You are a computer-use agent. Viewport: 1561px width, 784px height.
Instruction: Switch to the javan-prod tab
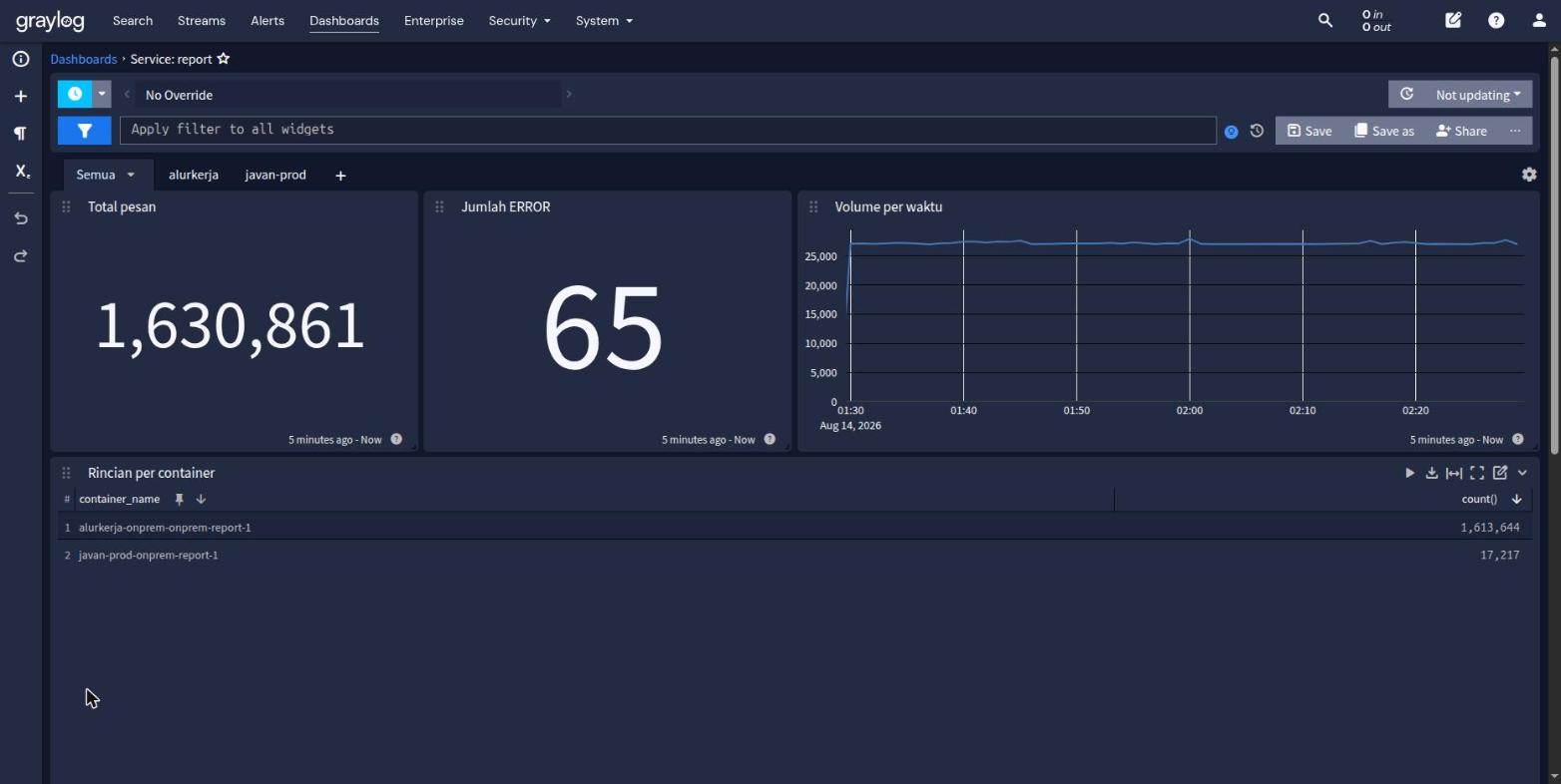(x=275, y=175)
